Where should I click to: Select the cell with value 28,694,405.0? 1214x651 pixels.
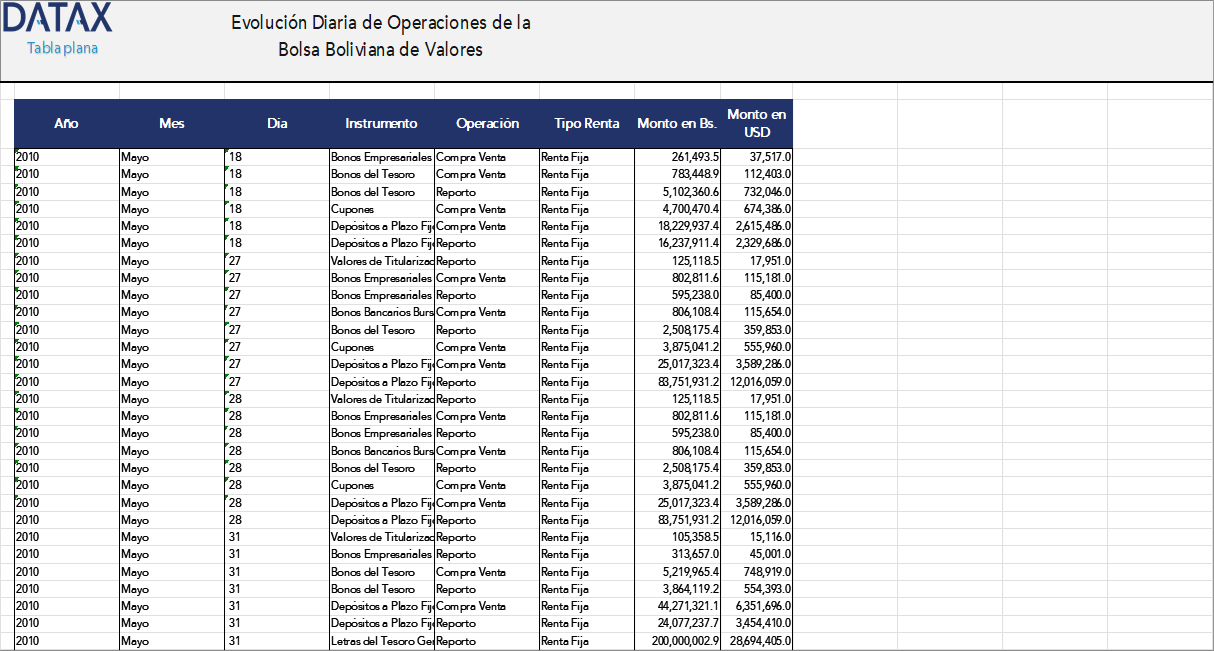758,640
